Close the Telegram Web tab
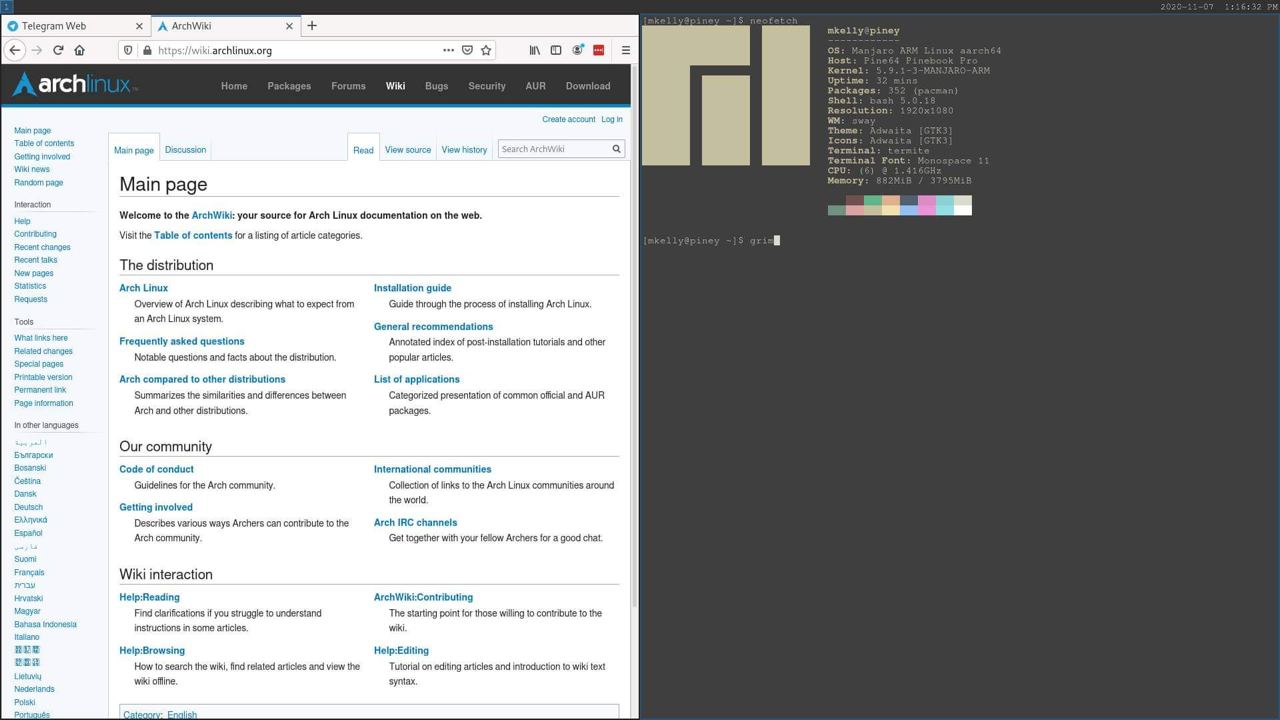 click(x=139, y=26)
